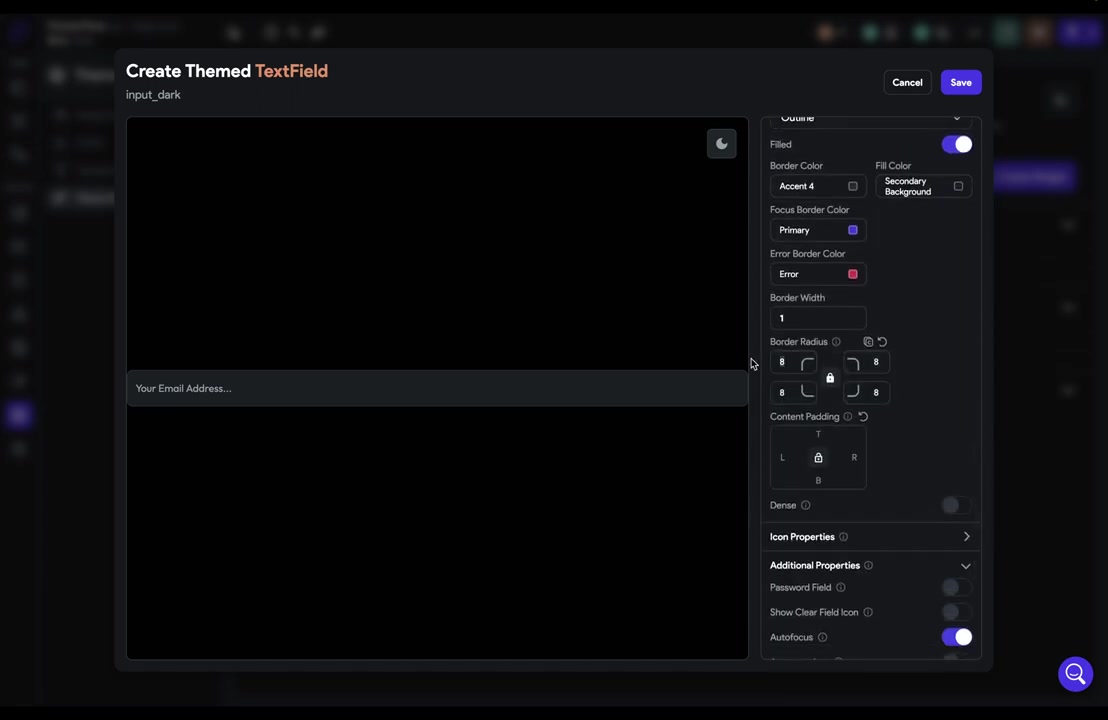Save the themed TextField
Viewport: 1108px width, 720px height.
(x=961, y=83)
